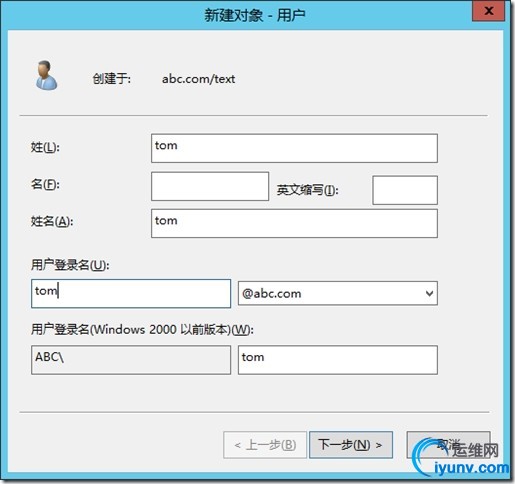Click the 上一步(B) back button
This screenshot has width=515, height=484.
265,445
